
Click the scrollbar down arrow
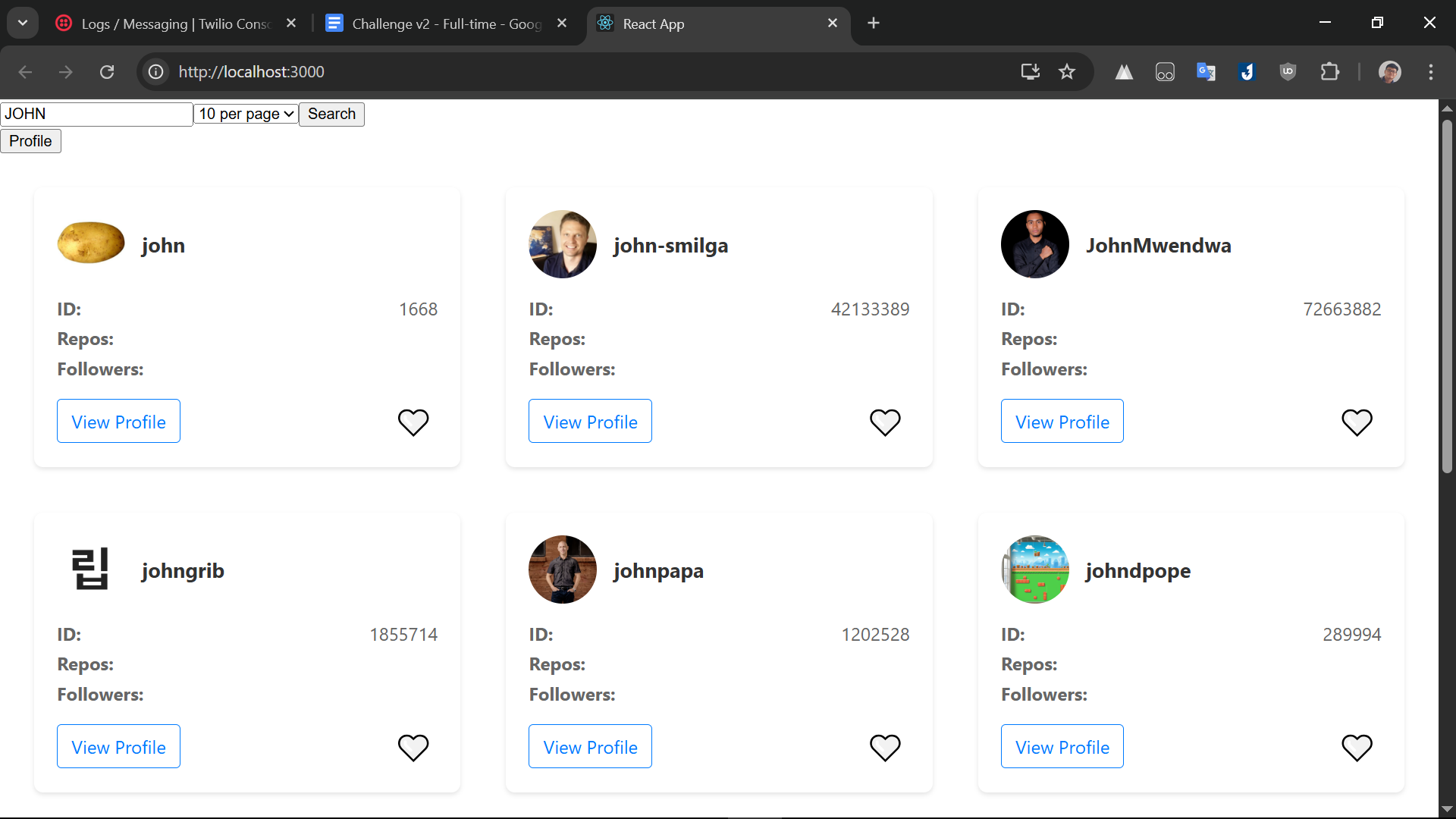1447,809
